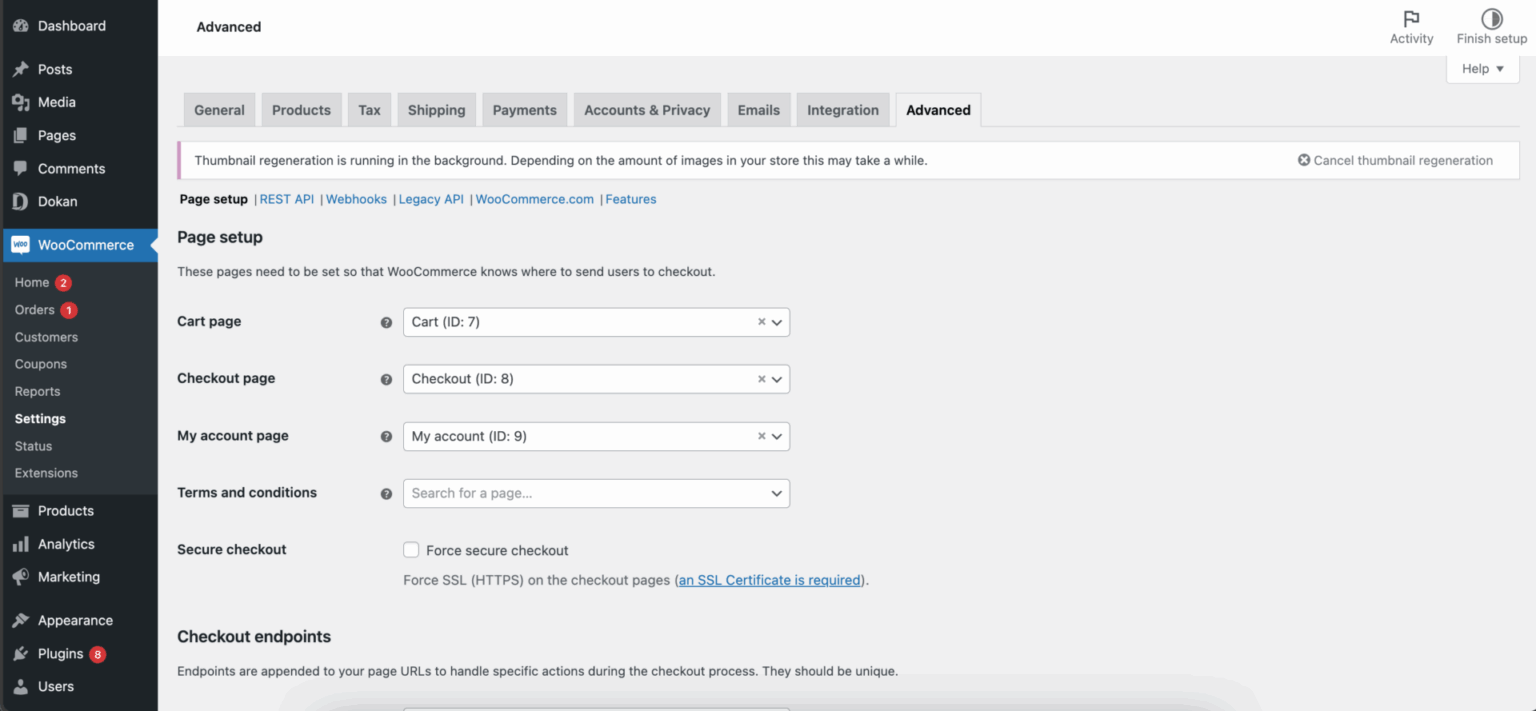Open the Webhooks section link
Screen dimensions: 1536x711
click(x=356, y=199)
